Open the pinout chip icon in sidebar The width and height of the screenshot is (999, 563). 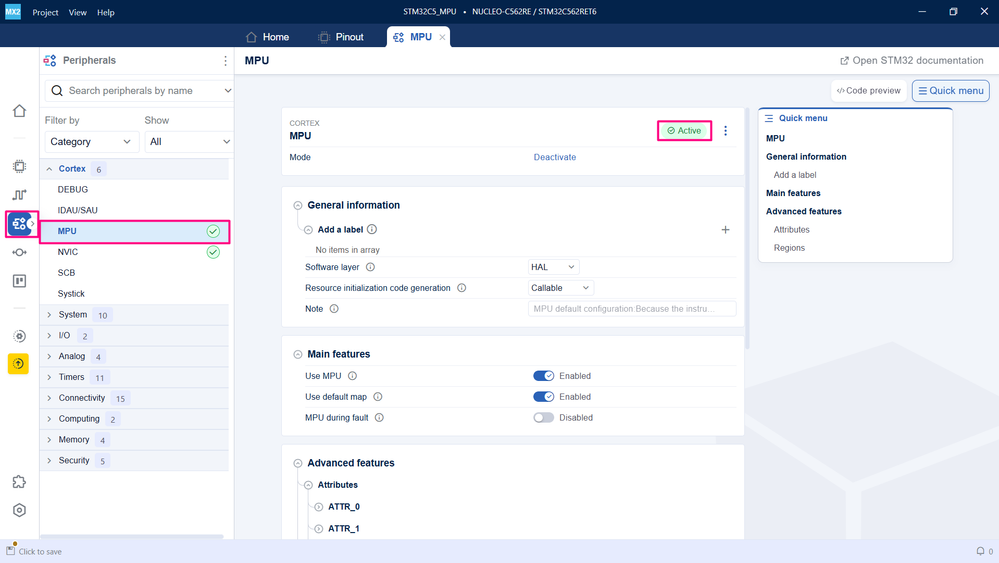[x=19, y=166]
